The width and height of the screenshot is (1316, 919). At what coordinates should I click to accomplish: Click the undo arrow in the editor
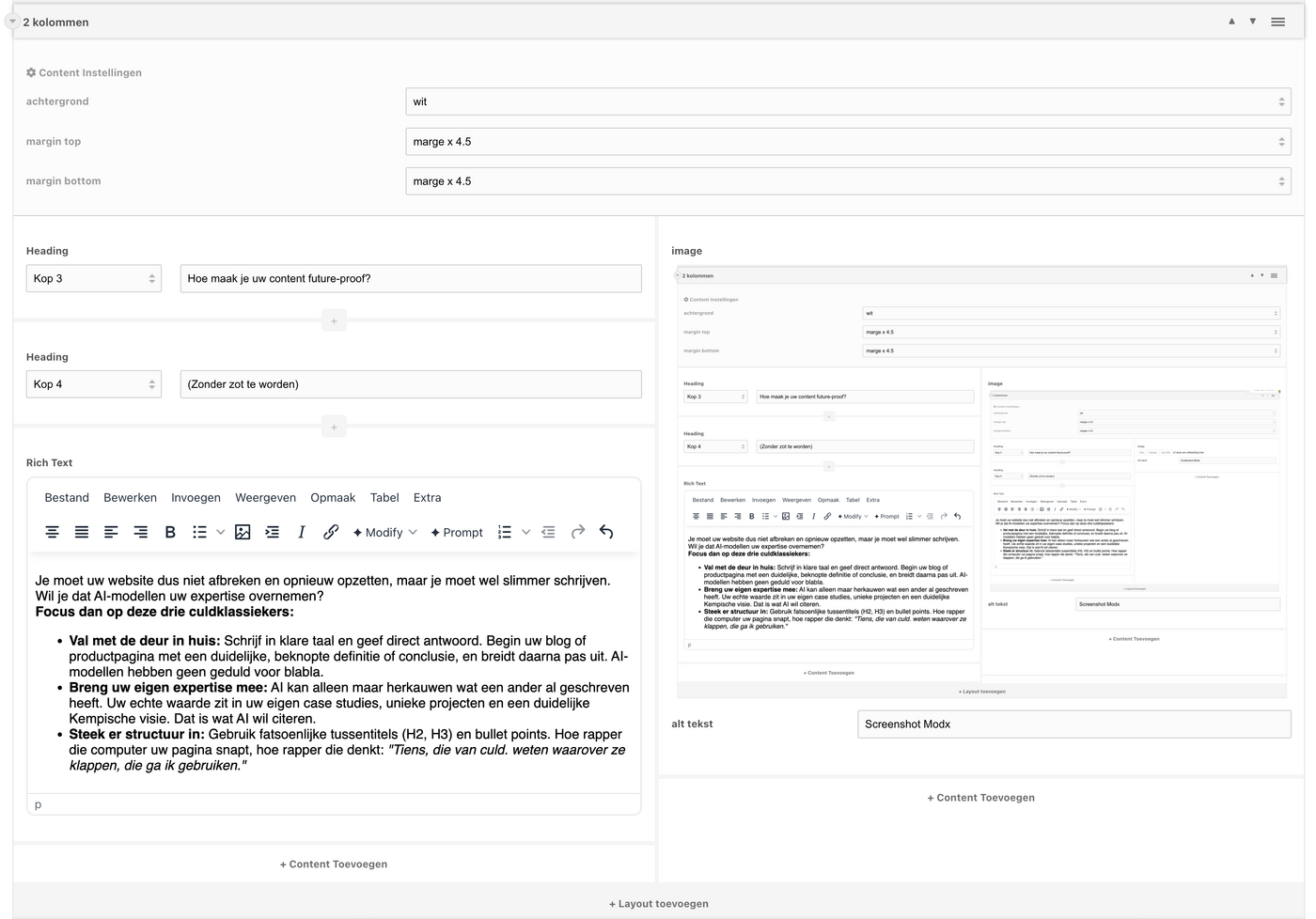(606, 532)
